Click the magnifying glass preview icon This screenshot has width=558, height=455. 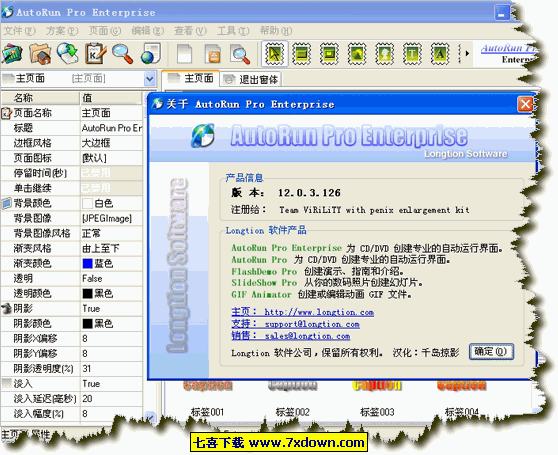pos(123,54)
